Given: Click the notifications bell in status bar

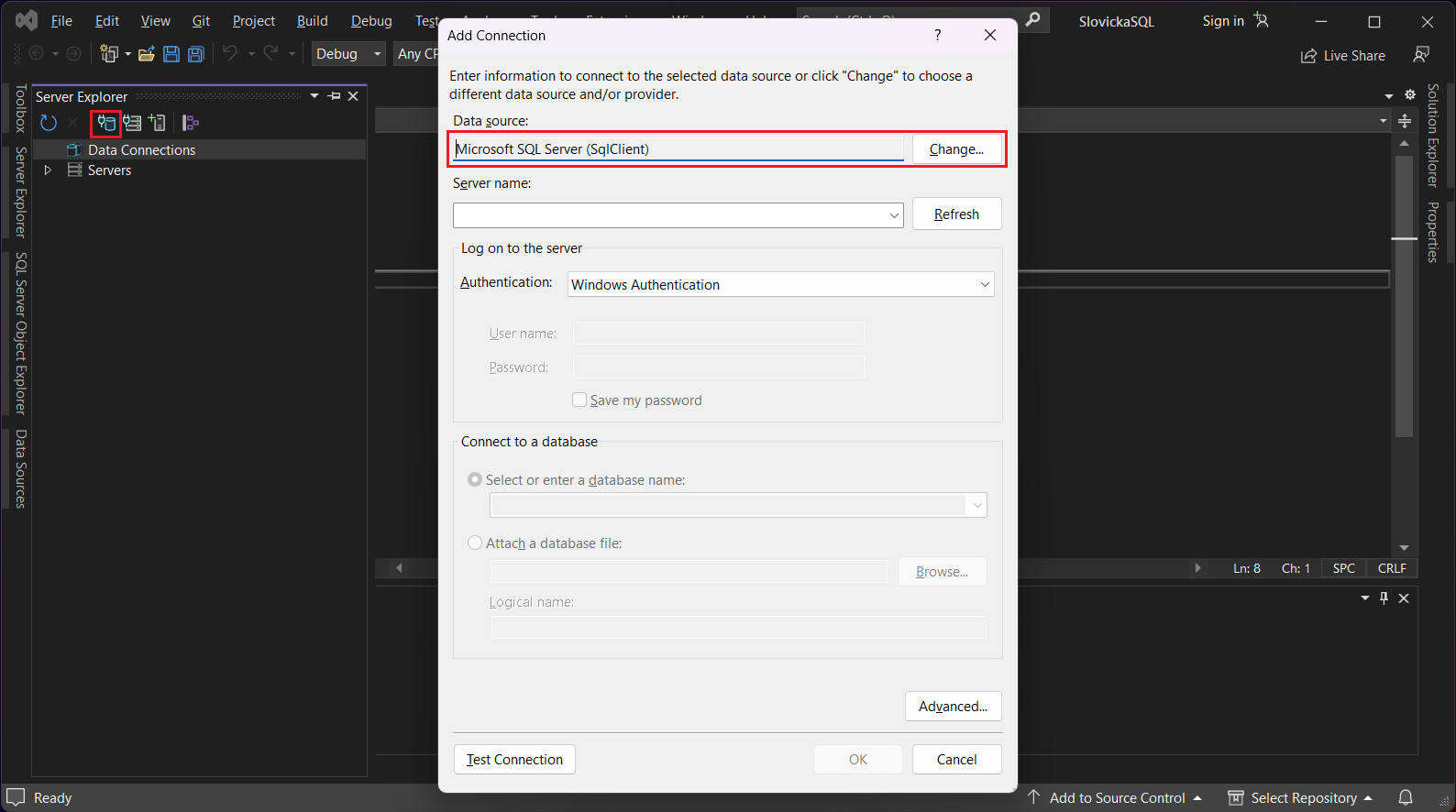Looking at the screenshot, I should pyautogui.click(x=1405, y=797).
